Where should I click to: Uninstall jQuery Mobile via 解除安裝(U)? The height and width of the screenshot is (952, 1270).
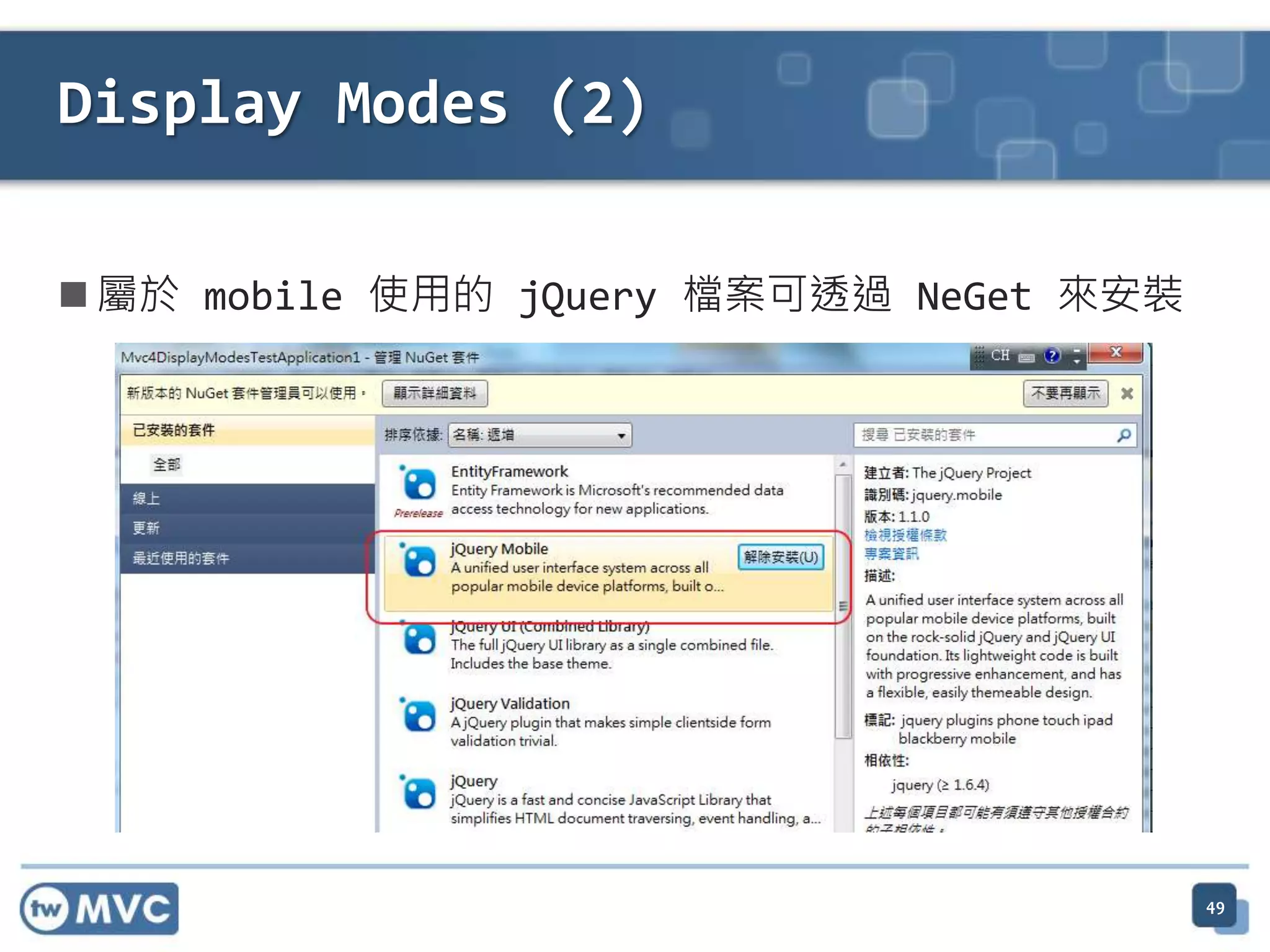click(781, 557)
